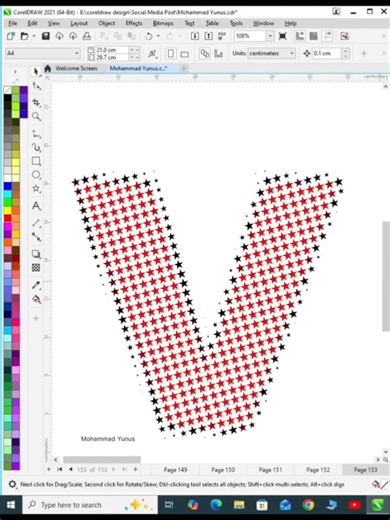390x520 pixels.
Task: Click the Open folder icon
Action: coord(24,36)
